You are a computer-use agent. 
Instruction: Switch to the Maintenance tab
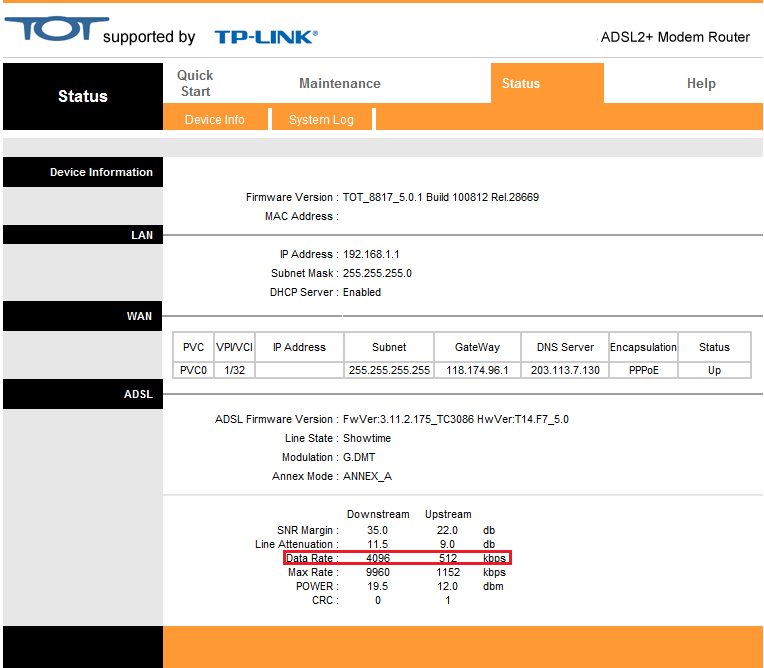coord(340,83)
